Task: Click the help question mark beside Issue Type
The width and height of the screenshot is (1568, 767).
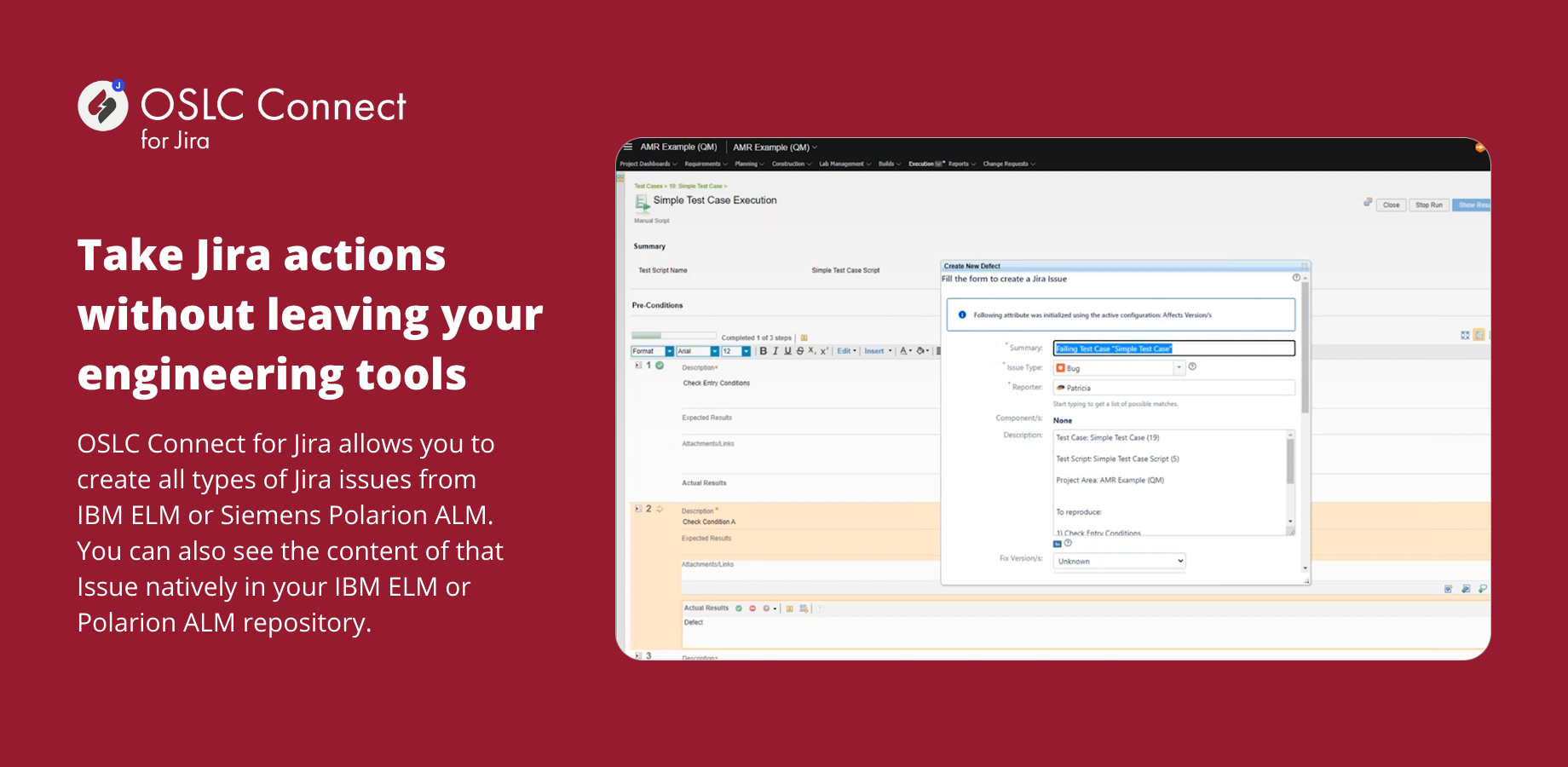Action: (1190, 367)
